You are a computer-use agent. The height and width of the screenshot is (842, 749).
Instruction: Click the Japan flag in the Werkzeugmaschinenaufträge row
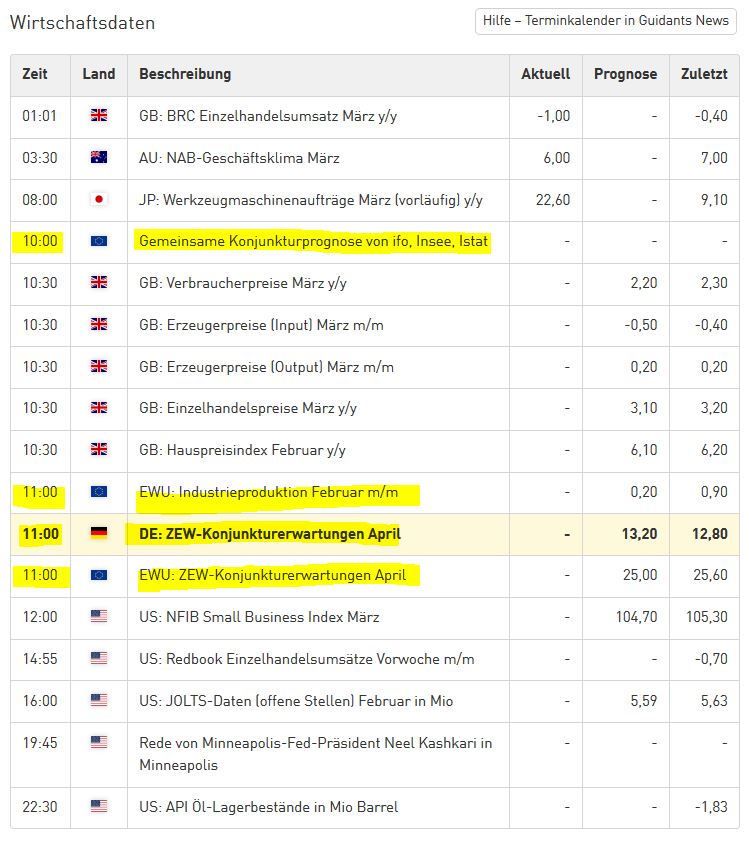(99, 199)
